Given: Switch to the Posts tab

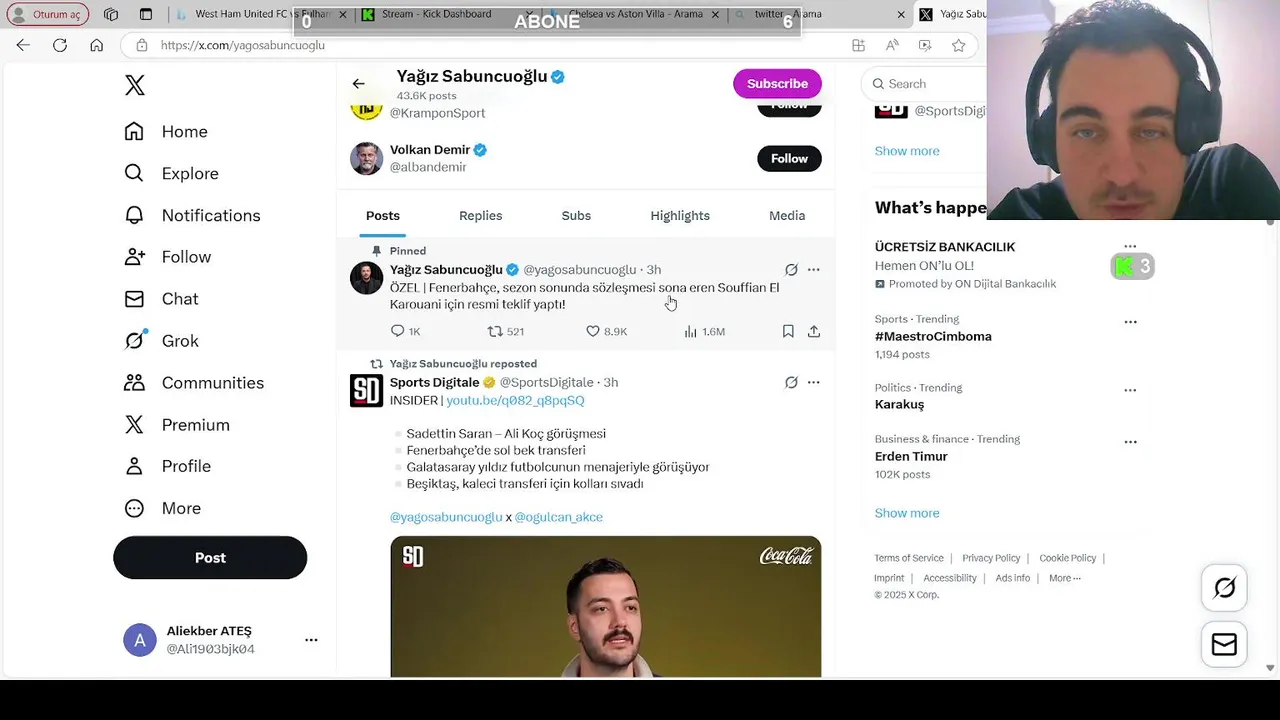Looking at the screenshot, I should [383, 216].
